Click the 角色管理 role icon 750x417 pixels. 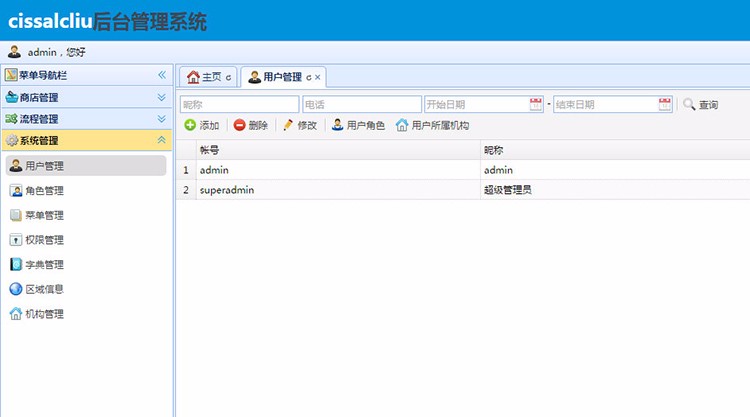[16, 190]
